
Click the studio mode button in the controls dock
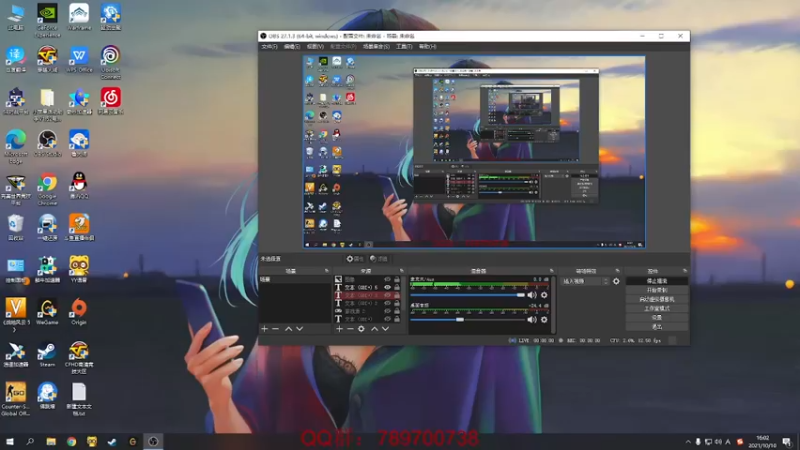coord(657,309)
